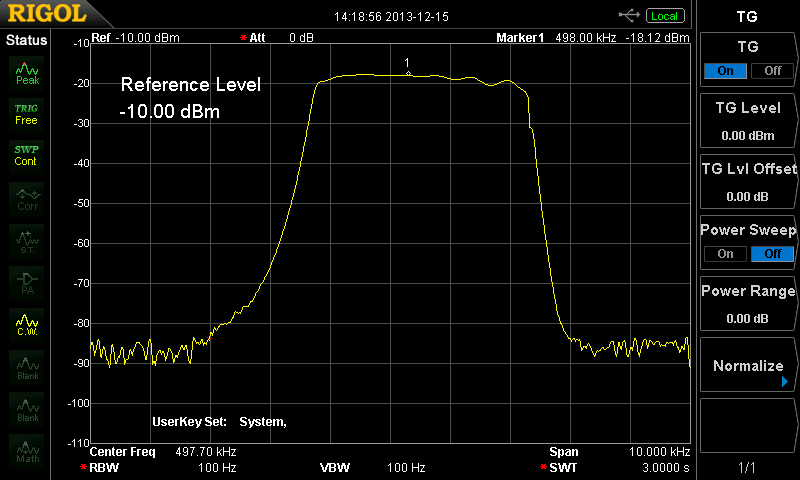
Task: Click marker 1 on the trace
Action: click(x=408, y=73)
